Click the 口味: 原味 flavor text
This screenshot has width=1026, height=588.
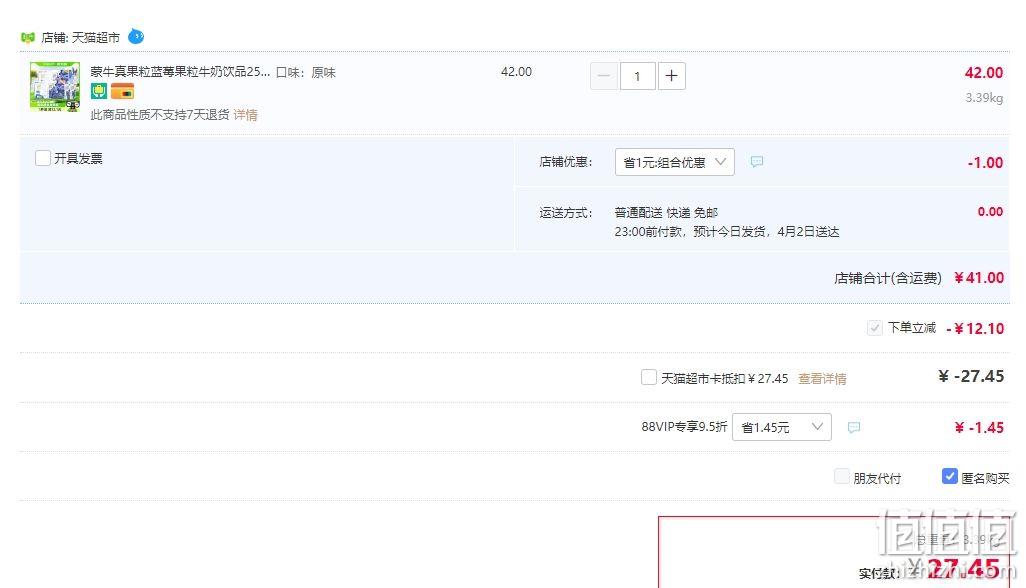[306, 73]
